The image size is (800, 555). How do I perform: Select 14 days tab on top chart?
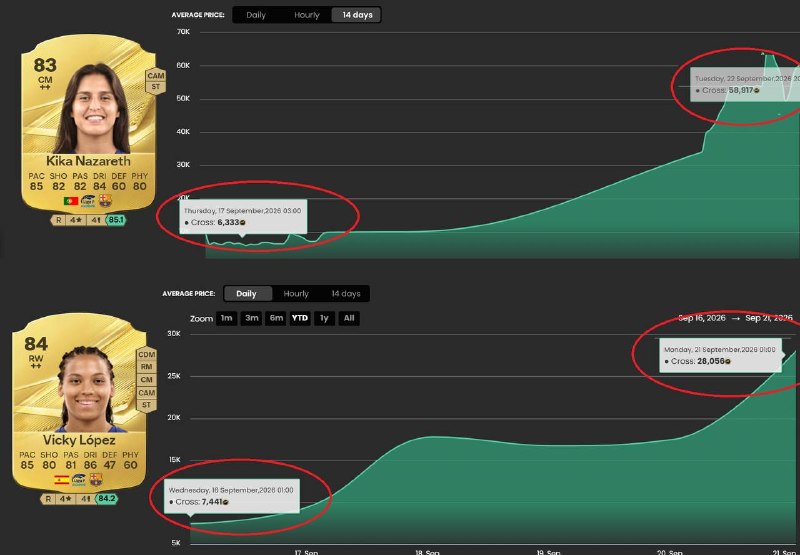click(x=357, y=15)
